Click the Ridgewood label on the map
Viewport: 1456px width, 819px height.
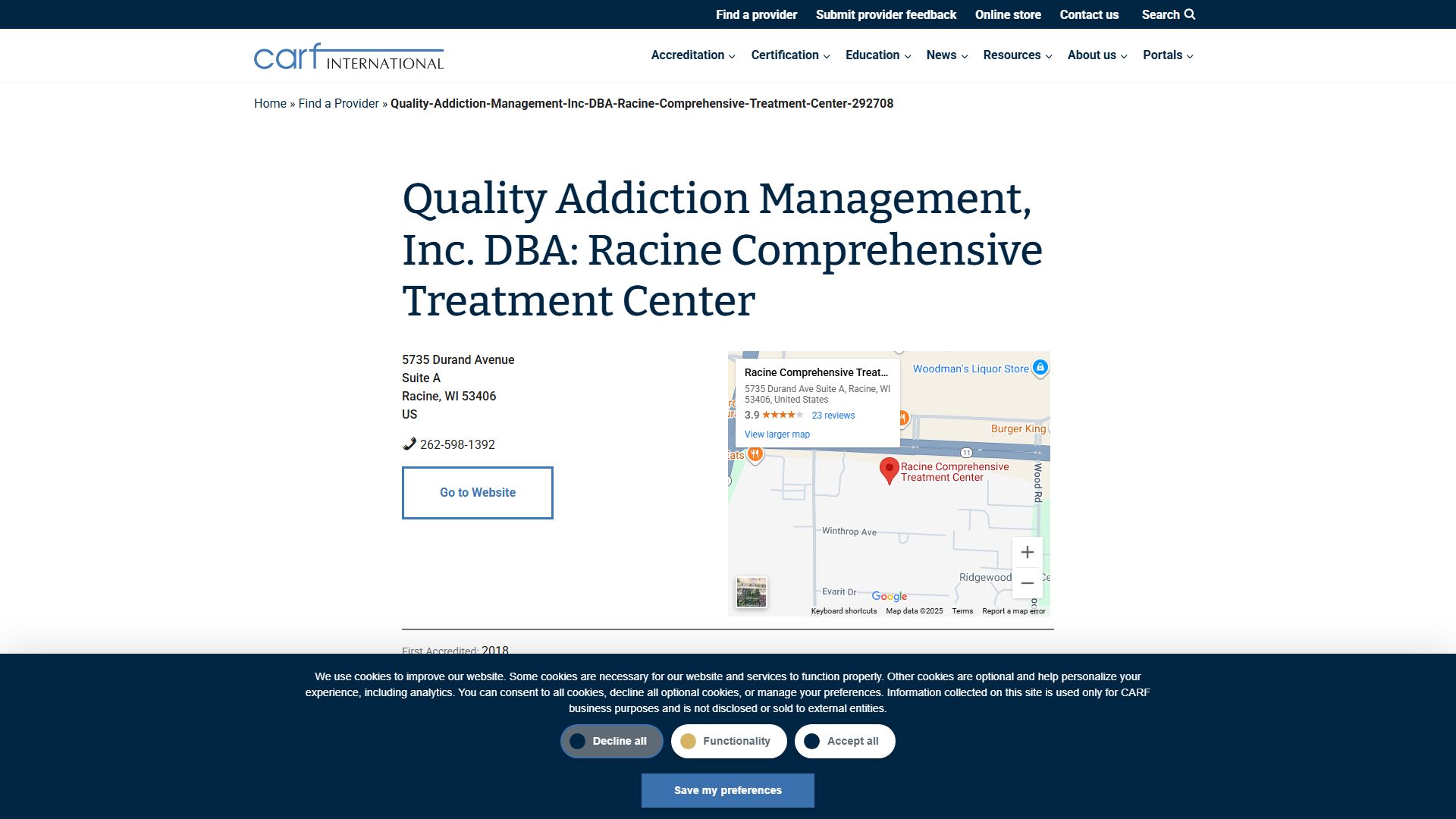(x=985, y=577)
